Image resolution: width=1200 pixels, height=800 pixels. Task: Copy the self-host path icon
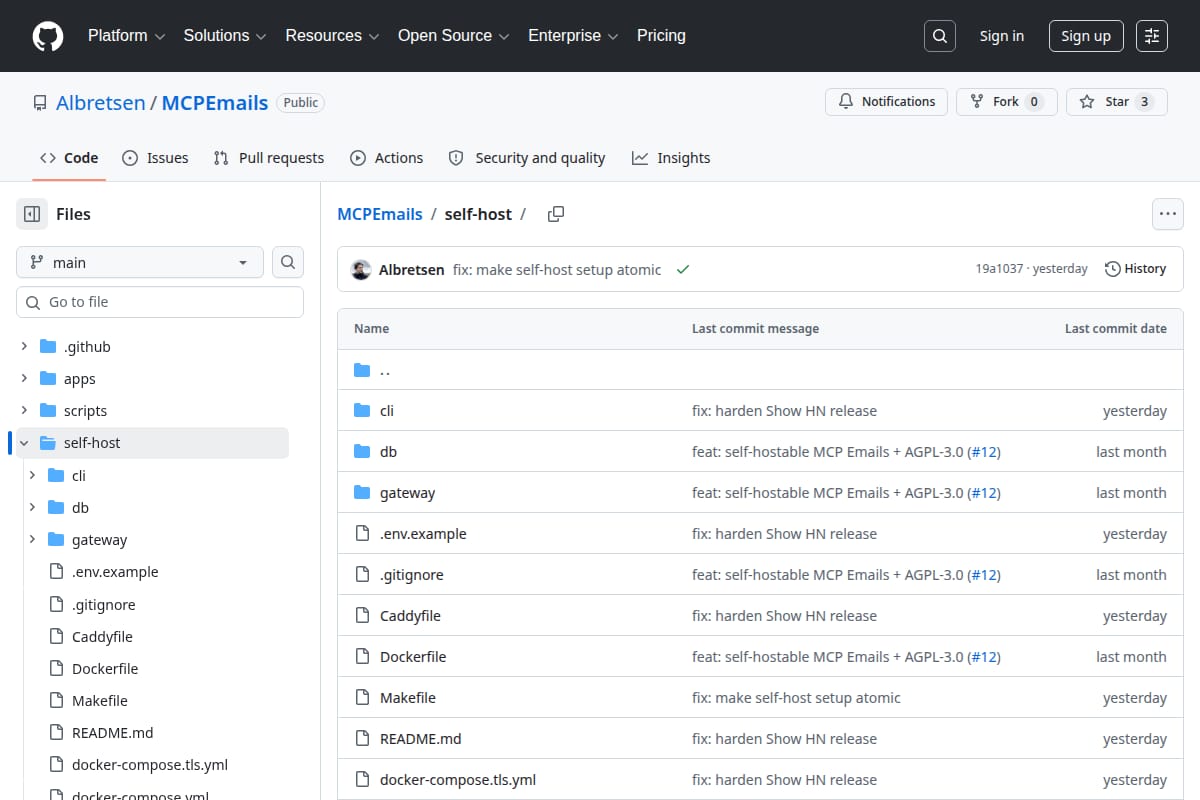click(x=556, y=214)
